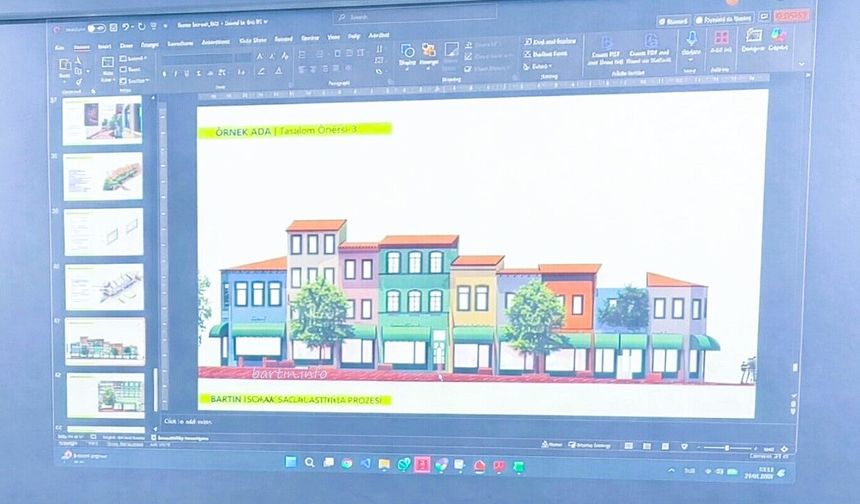860x504 pixels.
Task: Click the Normal view icon in status bar
Action: click(x=629, y=446)
